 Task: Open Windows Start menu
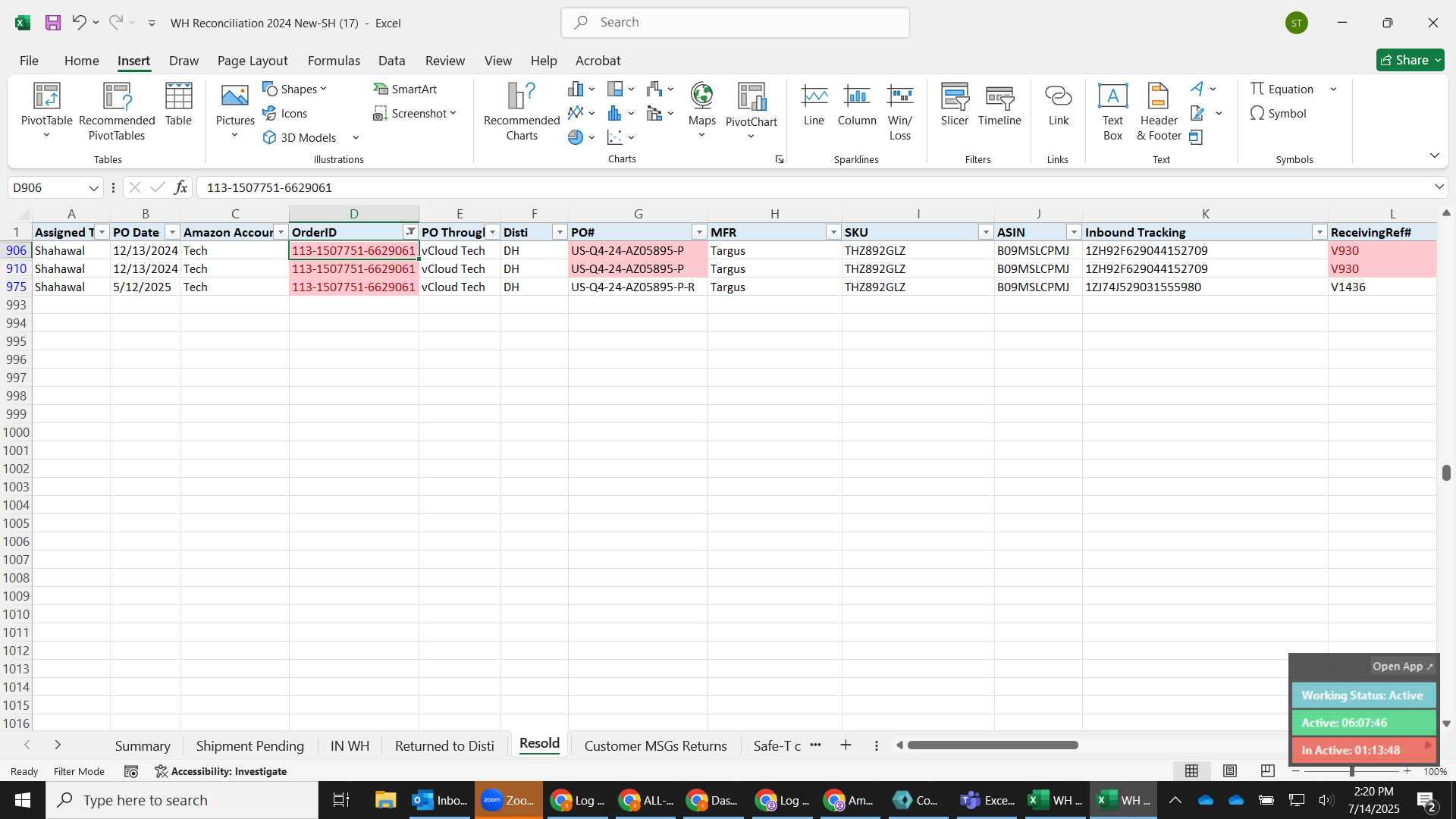click(23, 800)
